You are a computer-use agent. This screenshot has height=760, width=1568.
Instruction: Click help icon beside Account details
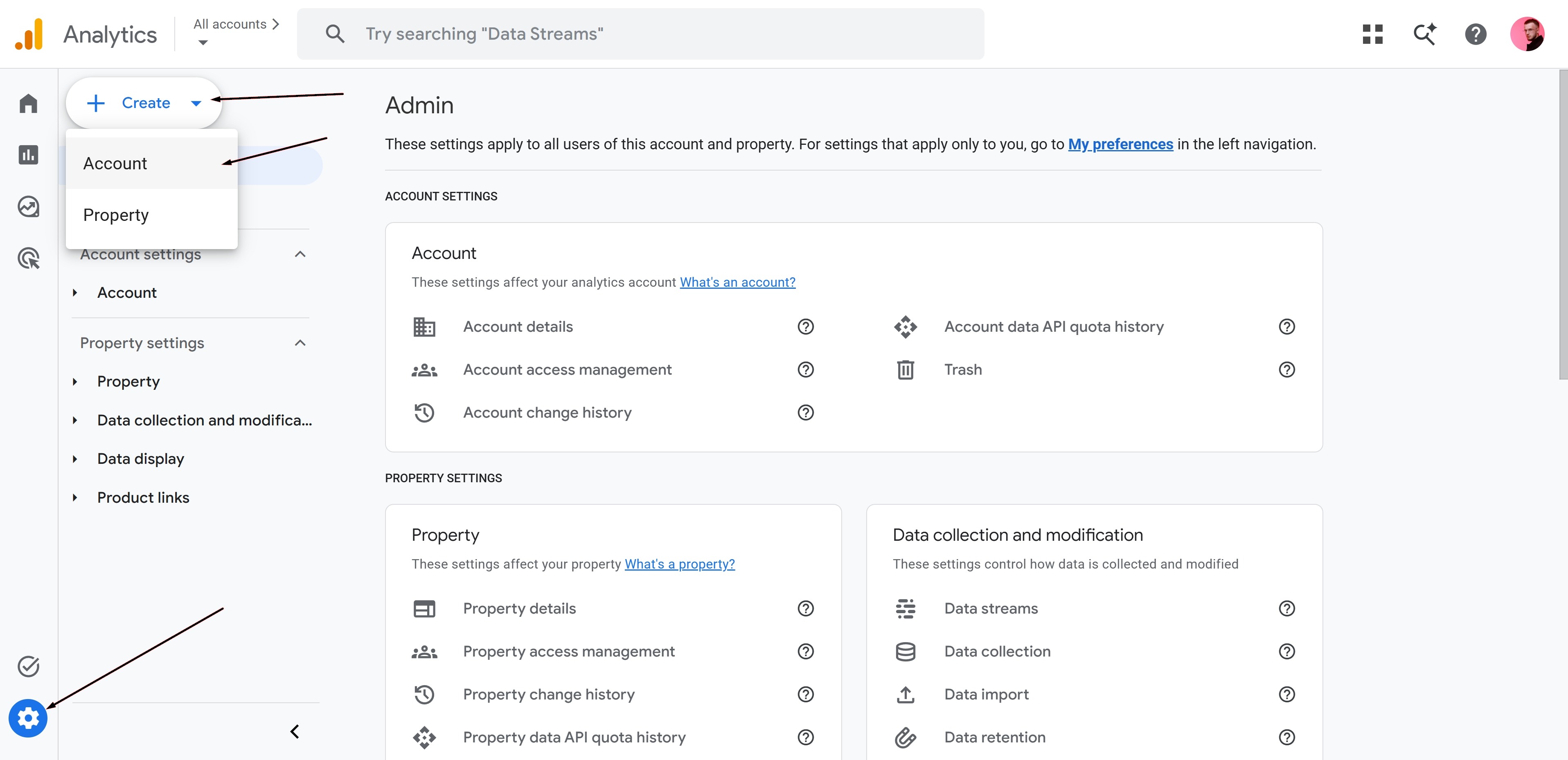tap(805, 327)
